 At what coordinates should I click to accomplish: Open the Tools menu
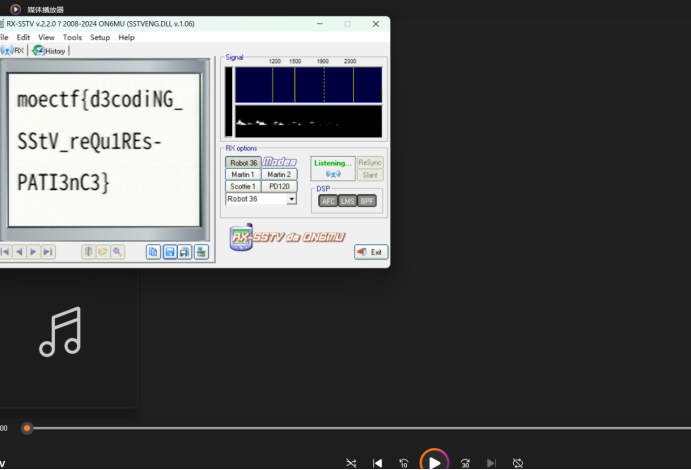coord(72,37)
